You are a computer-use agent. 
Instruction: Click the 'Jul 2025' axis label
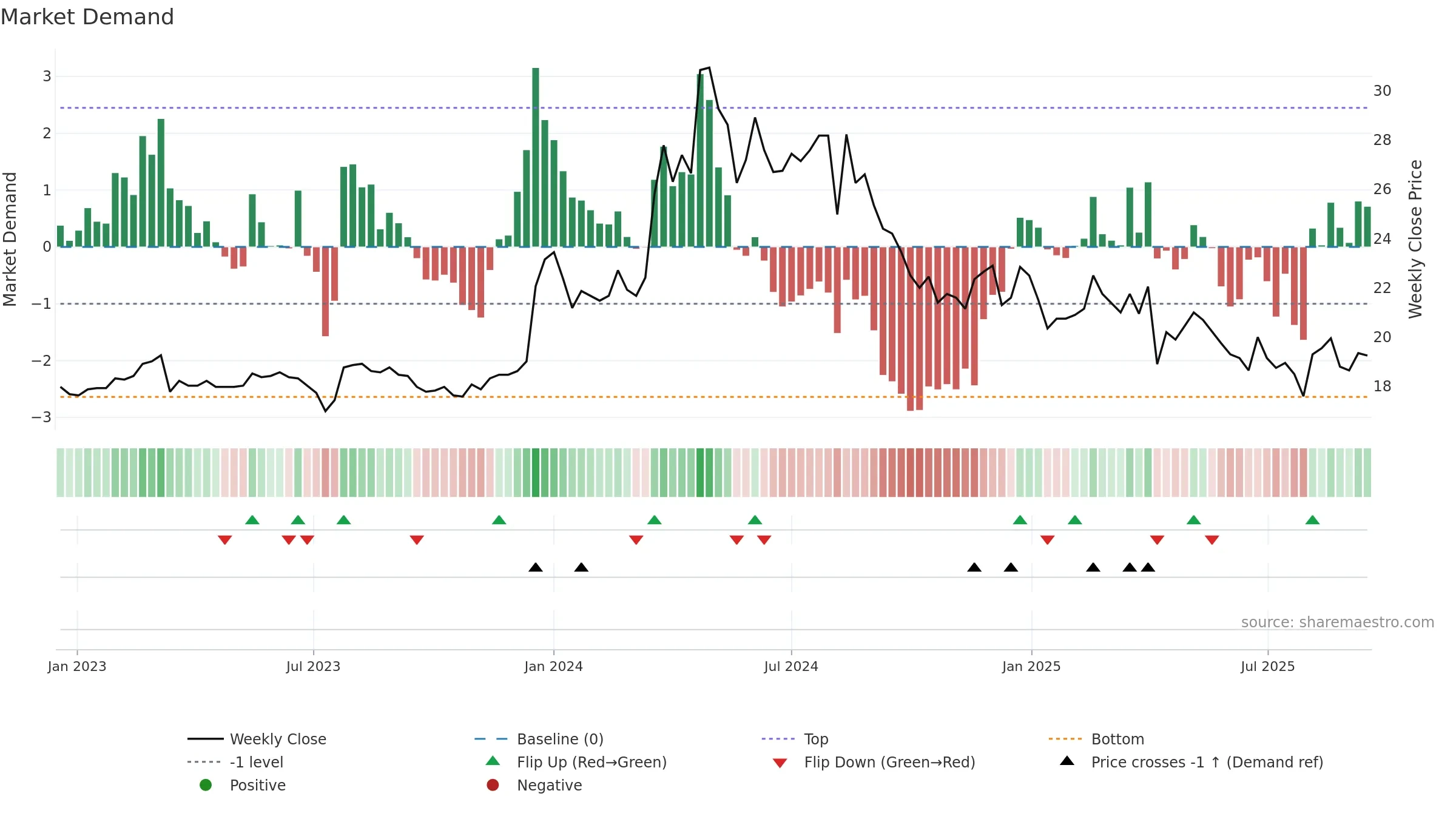[1268, 666]
